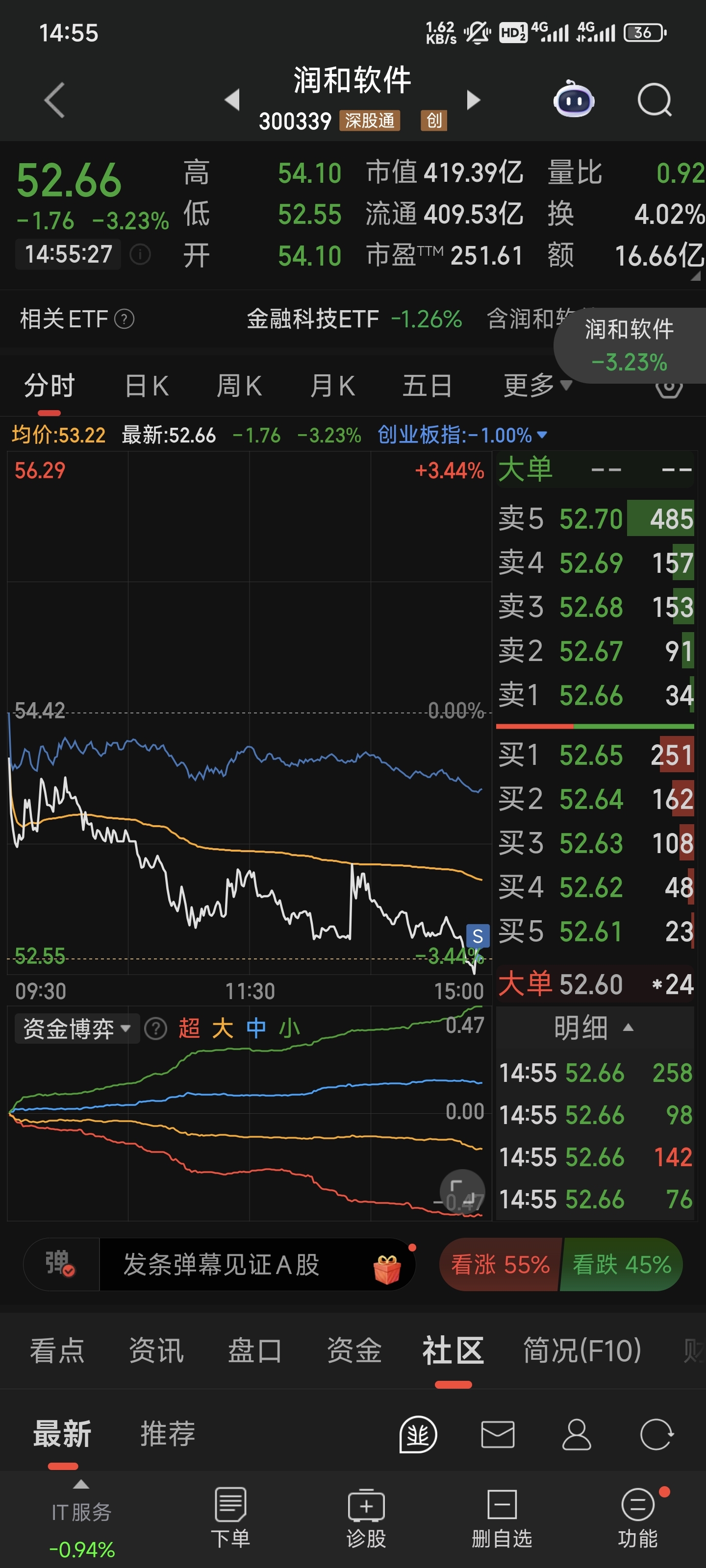Open the search magnifier
The image size is (706, 1568).
pos(654,100)
